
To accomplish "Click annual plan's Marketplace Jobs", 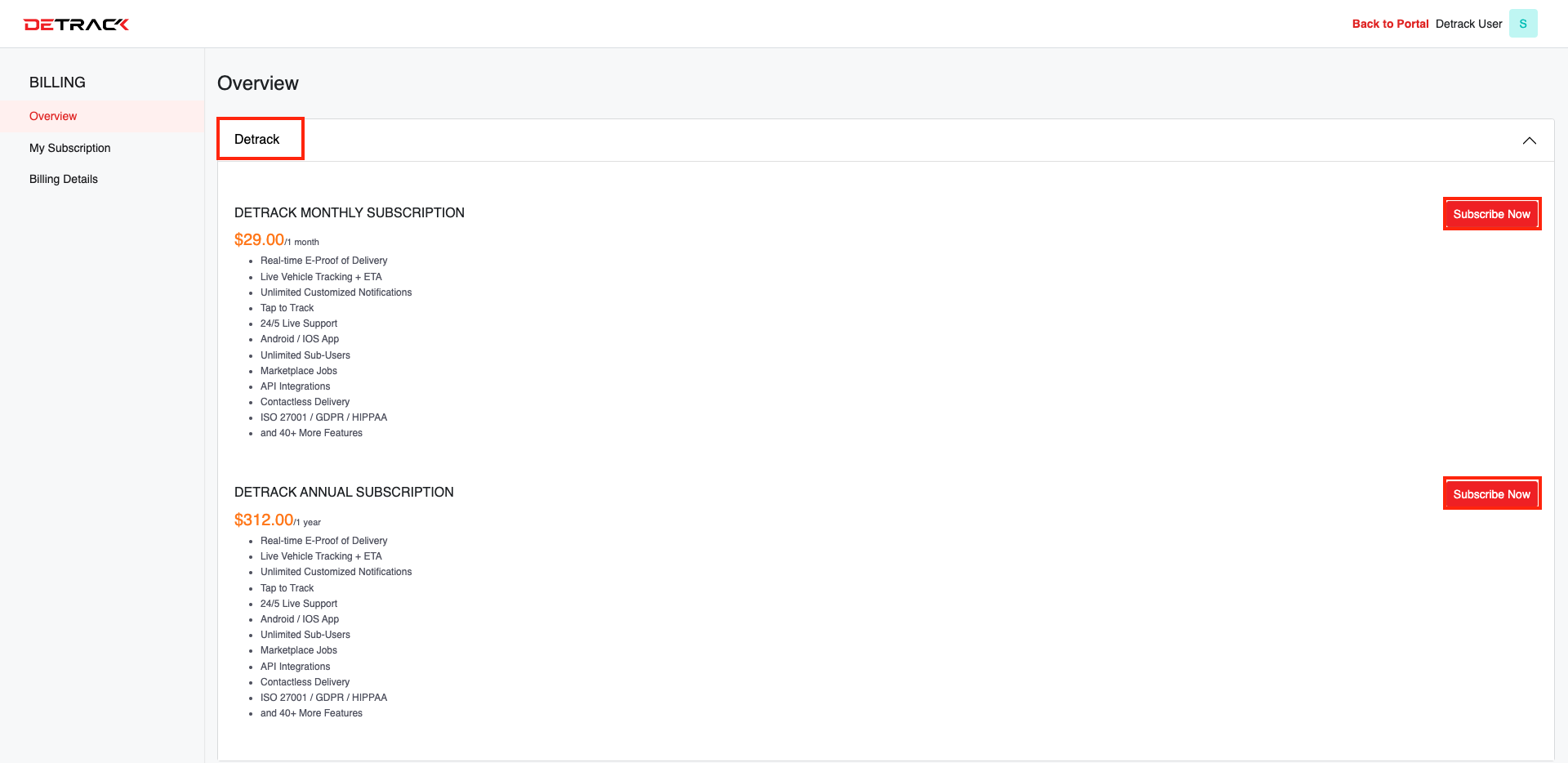I will tap(299, 650).
